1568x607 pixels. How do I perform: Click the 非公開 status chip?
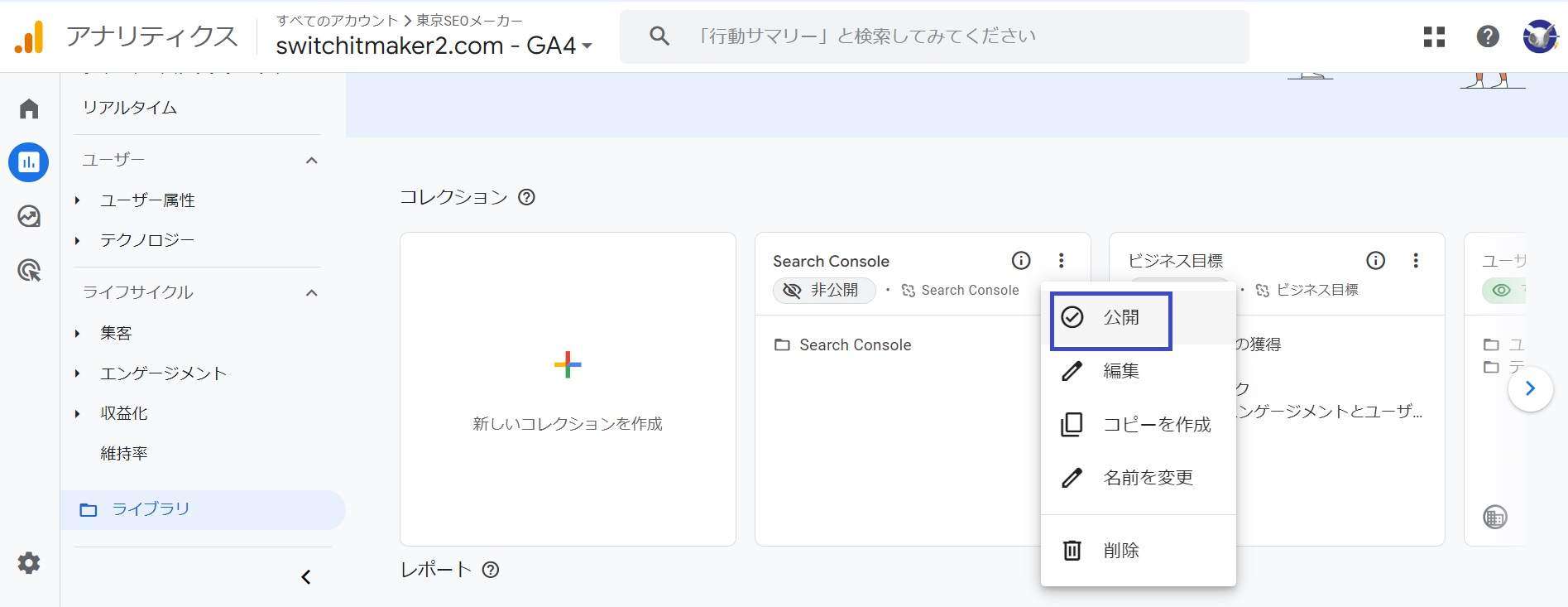click(824, 291)
